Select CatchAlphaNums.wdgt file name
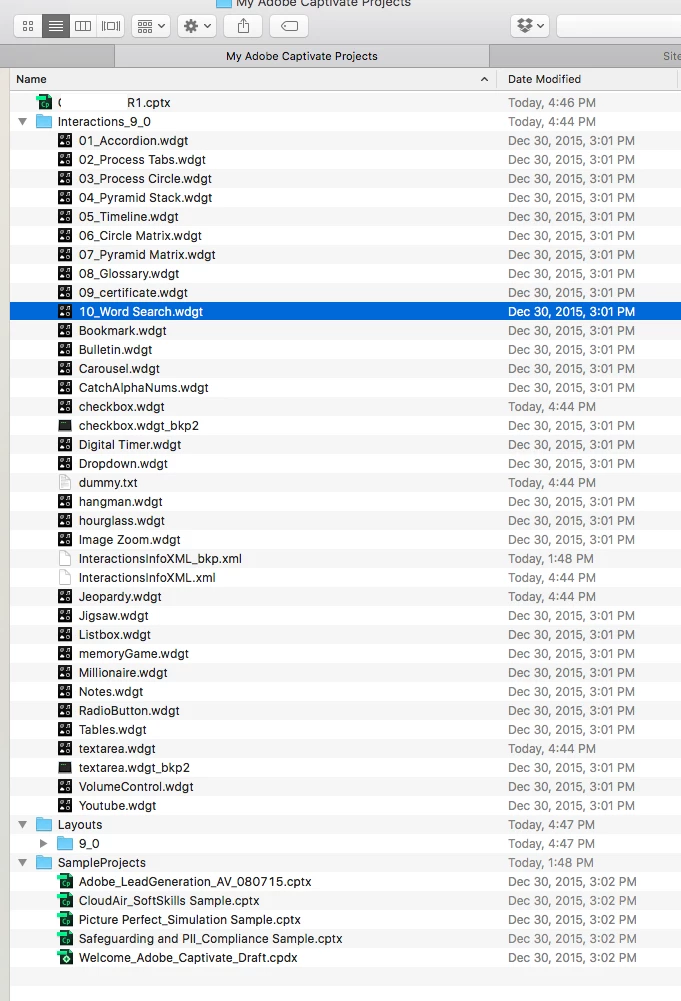681x1001 pixels. (144, 388)
